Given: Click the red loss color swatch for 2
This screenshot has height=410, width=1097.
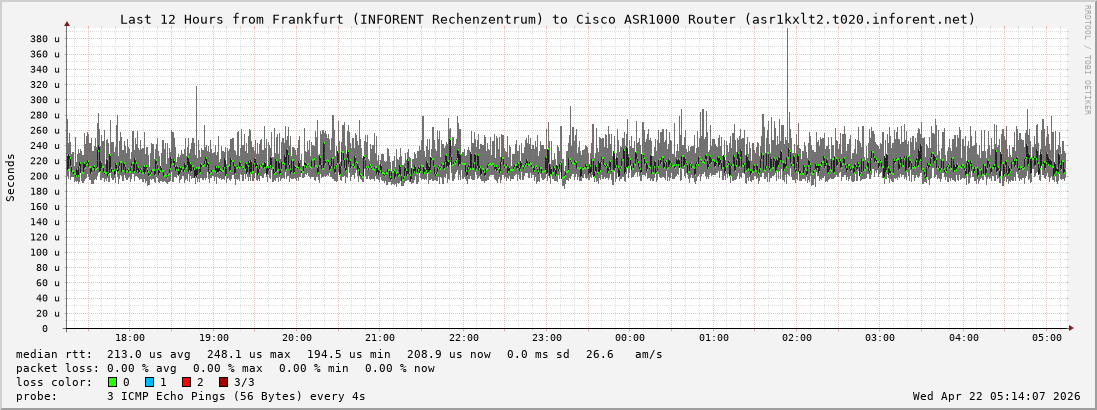Looking at the screenshot, I should pyautogui.click(x=186, y=382).
